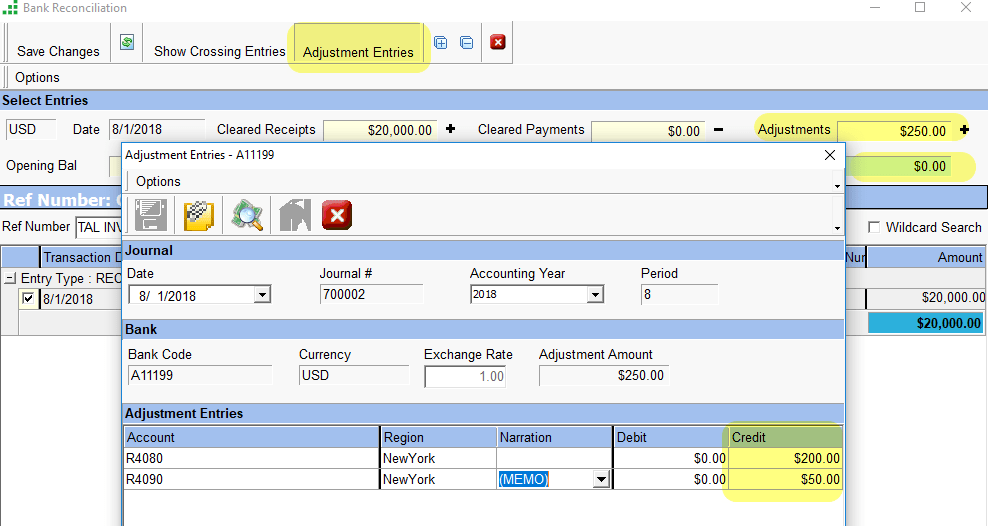Expand the Accounting Year dropdown
The width and height of the screenshot is (988, 526).
pos(595,295)
